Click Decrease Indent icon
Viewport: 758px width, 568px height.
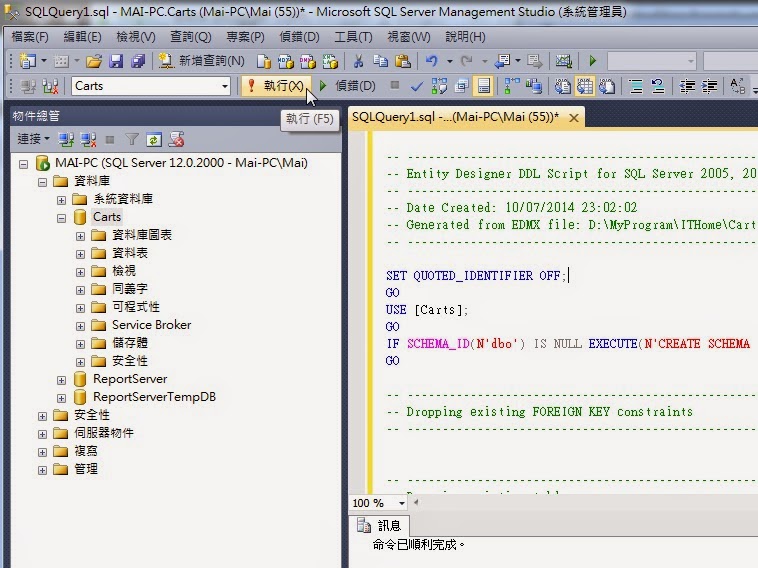pos(687,87)
